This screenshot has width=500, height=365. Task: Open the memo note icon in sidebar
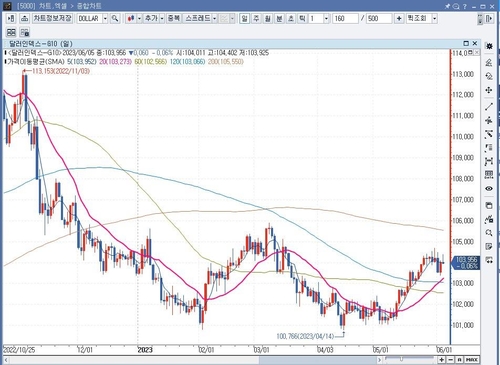point(489,246)
